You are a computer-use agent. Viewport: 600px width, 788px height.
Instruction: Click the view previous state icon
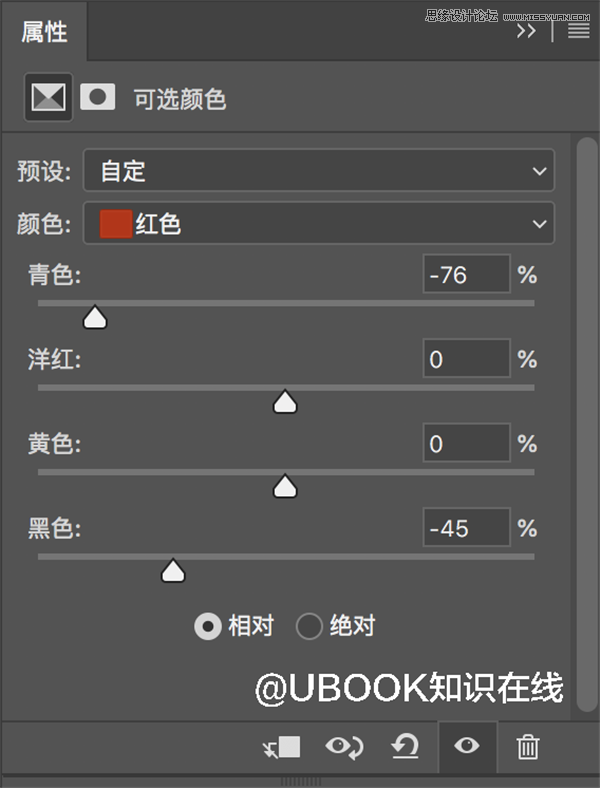click(x=344, y=747)
